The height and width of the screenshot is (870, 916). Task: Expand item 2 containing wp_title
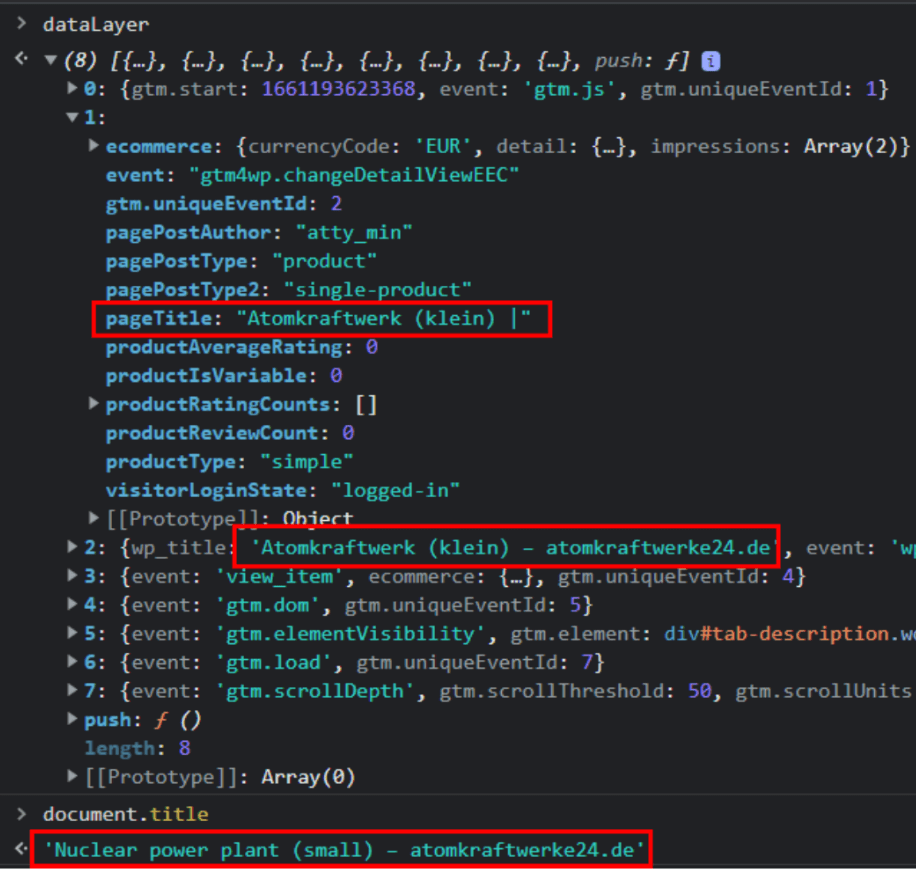coord(72,547)
